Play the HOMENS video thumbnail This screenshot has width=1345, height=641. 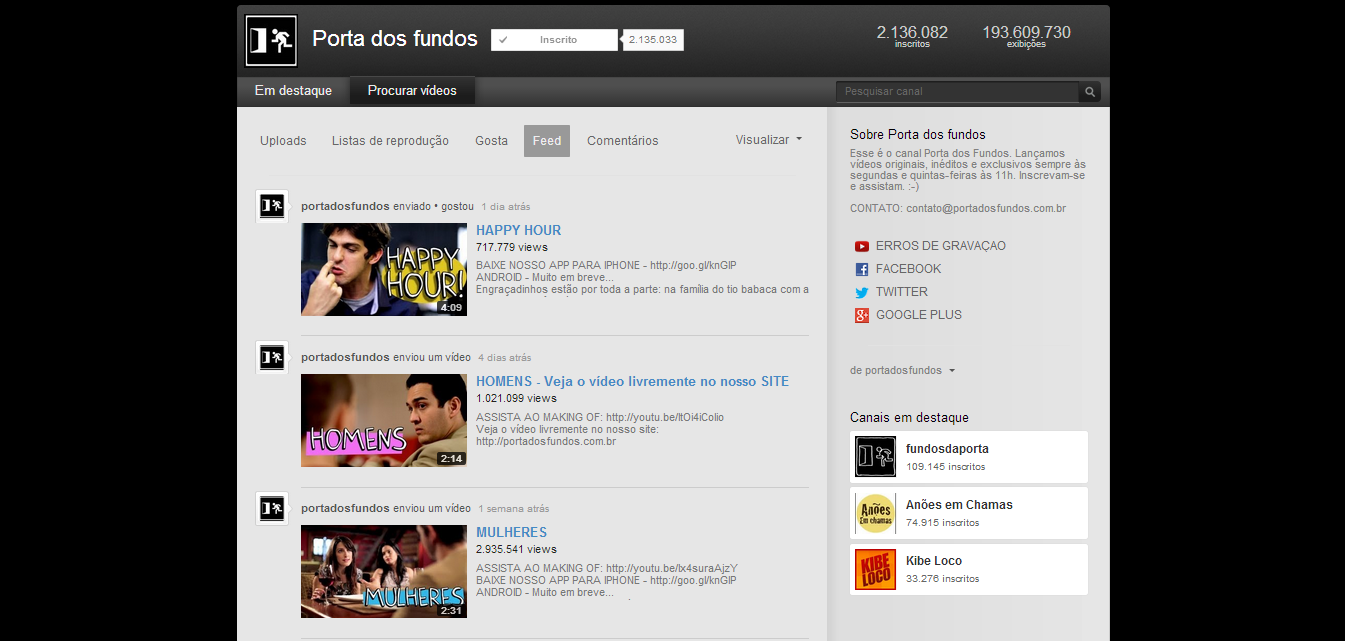click(384, 420)
